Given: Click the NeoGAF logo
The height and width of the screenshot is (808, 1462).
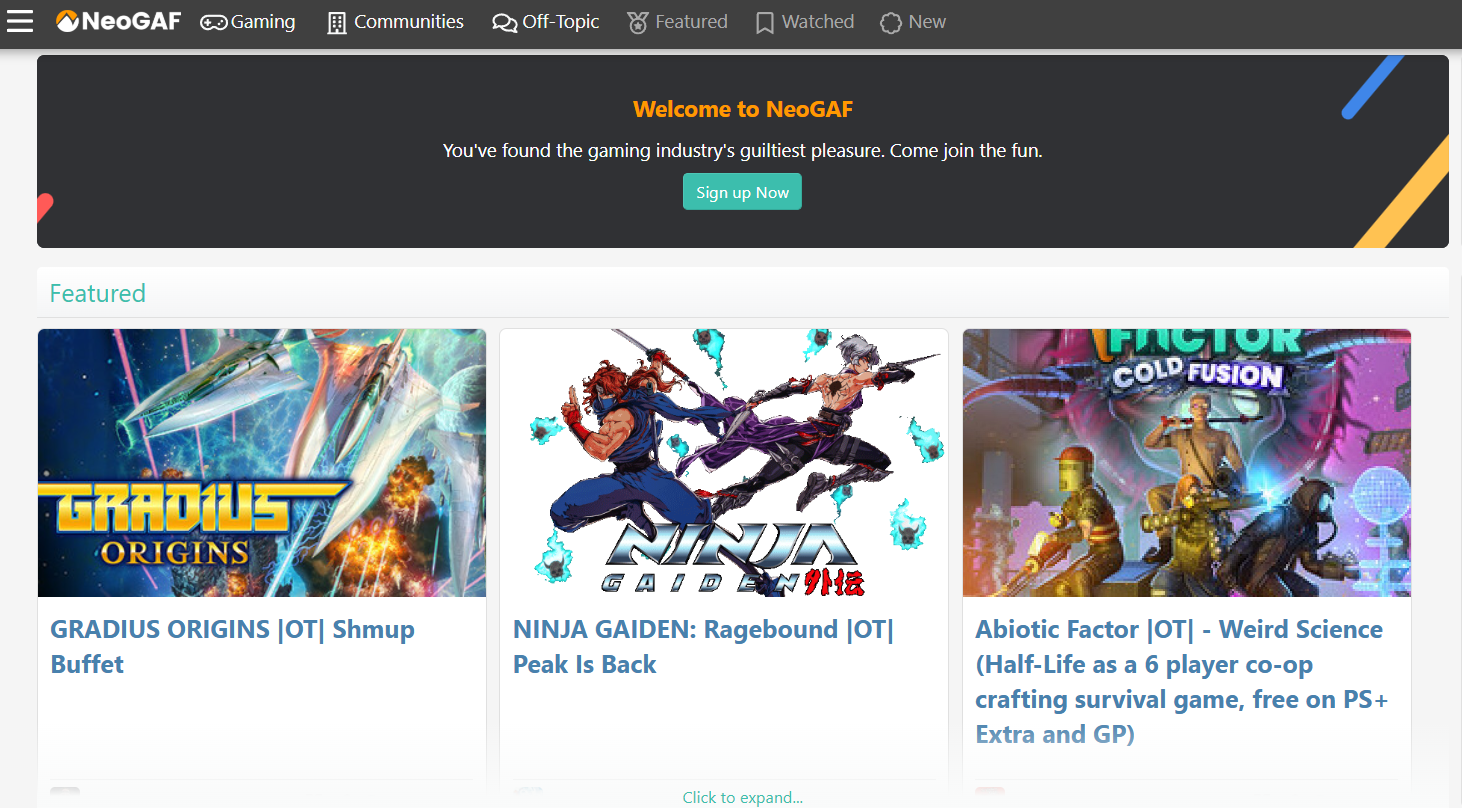Looking at the screenshot, I should [x=118, y=21].
